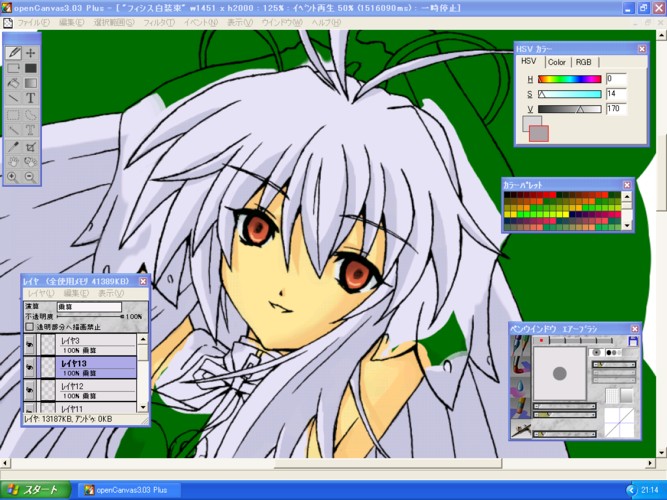
Task: Click the V value input field showing 170
Action: point(616,109)
